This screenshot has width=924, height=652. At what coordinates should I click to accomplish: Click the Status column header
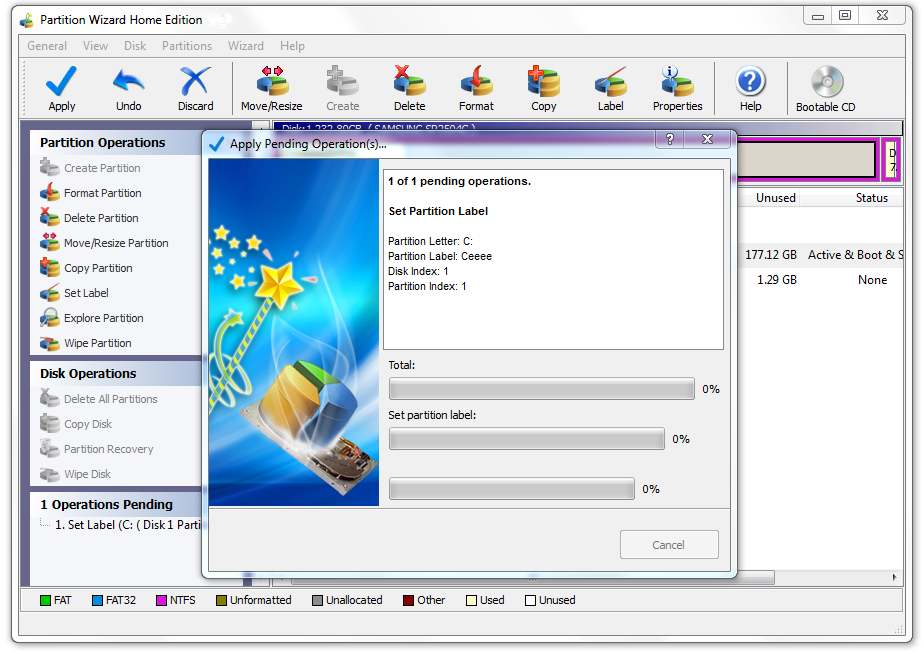872,198
